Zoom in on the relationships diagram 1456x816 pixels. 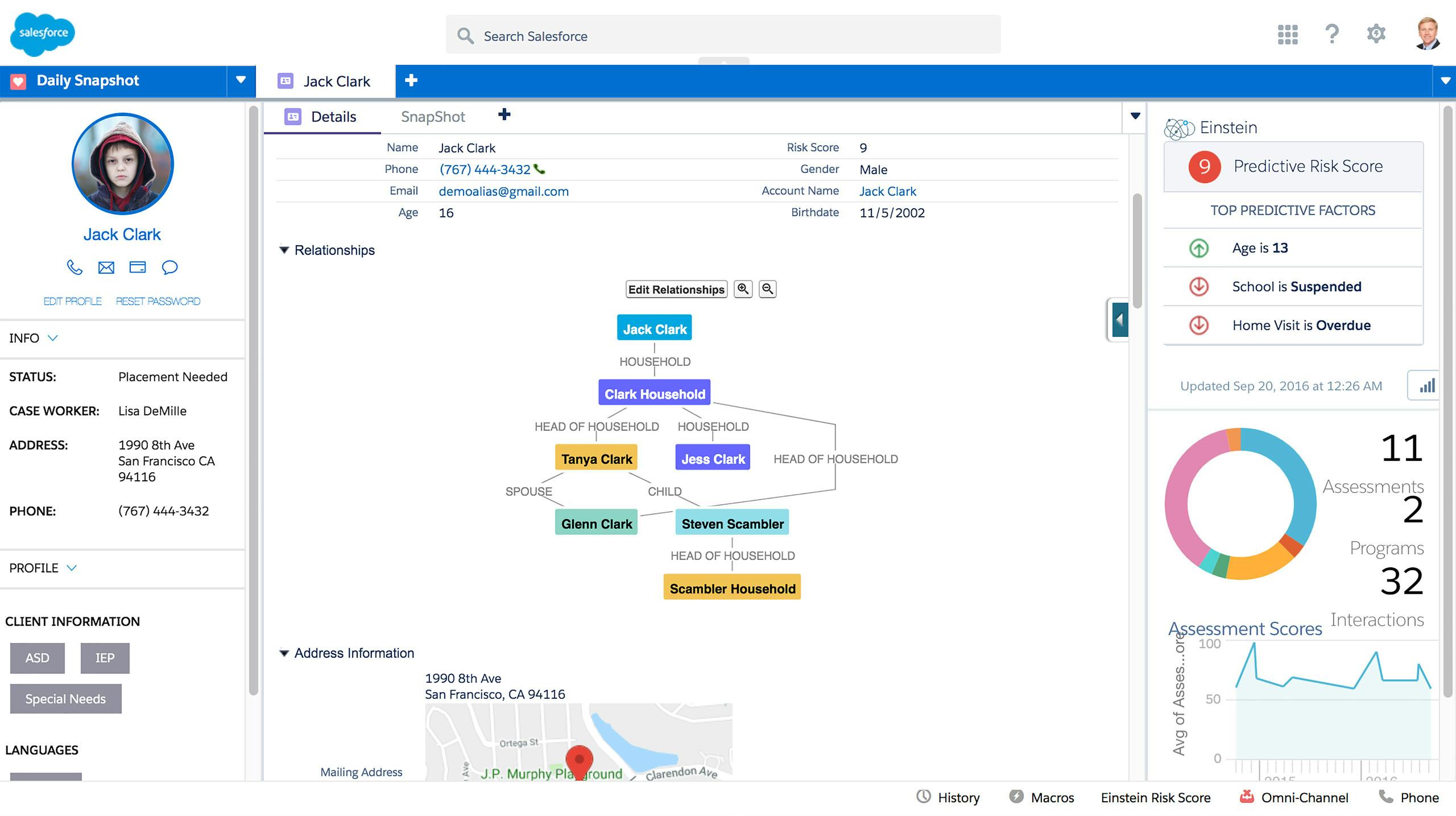click(743, 289)
